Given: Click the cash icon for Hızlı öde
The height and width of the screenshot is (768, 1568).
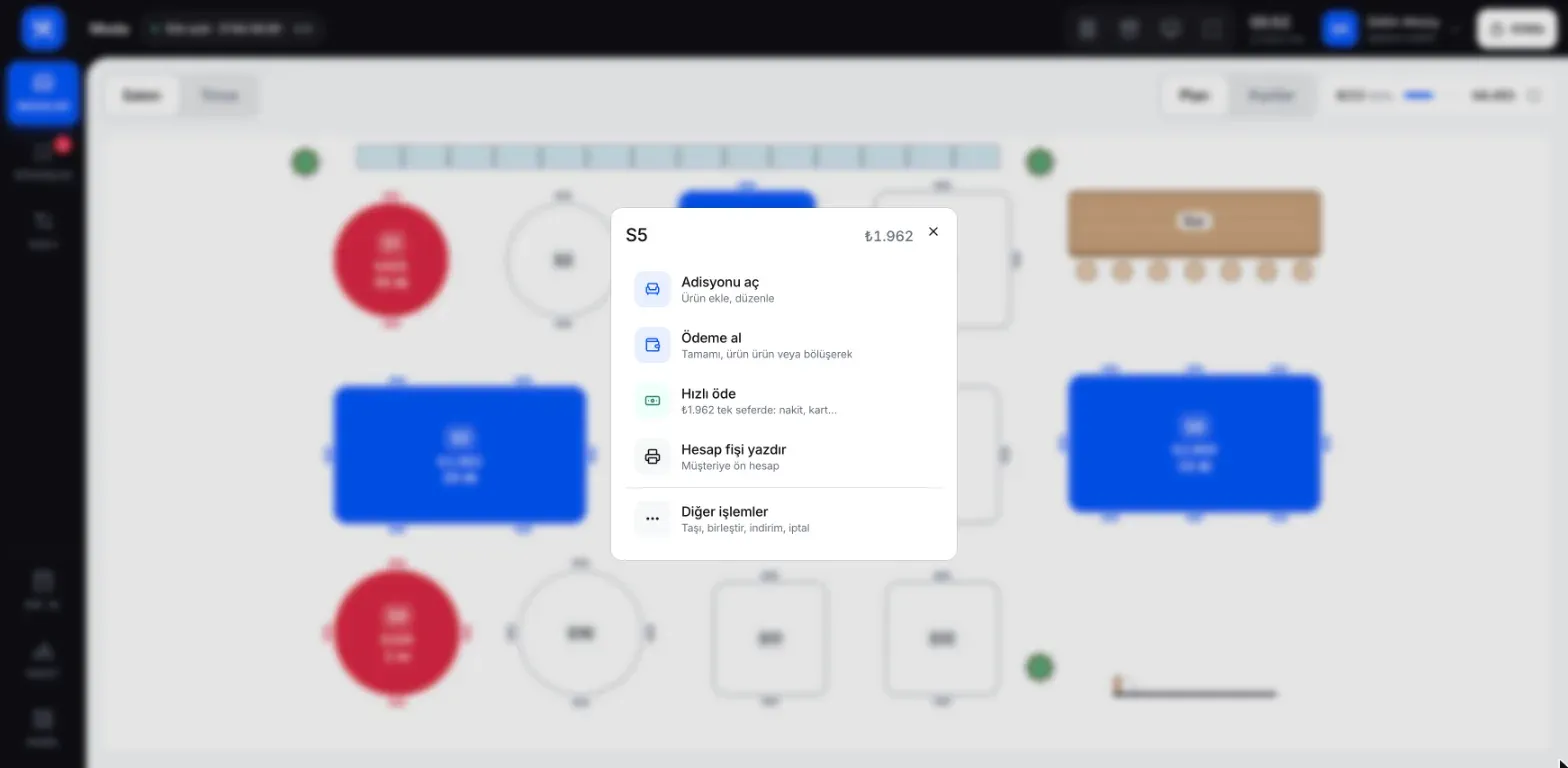Looking at the screenshot, I should (x=652, y=401).
